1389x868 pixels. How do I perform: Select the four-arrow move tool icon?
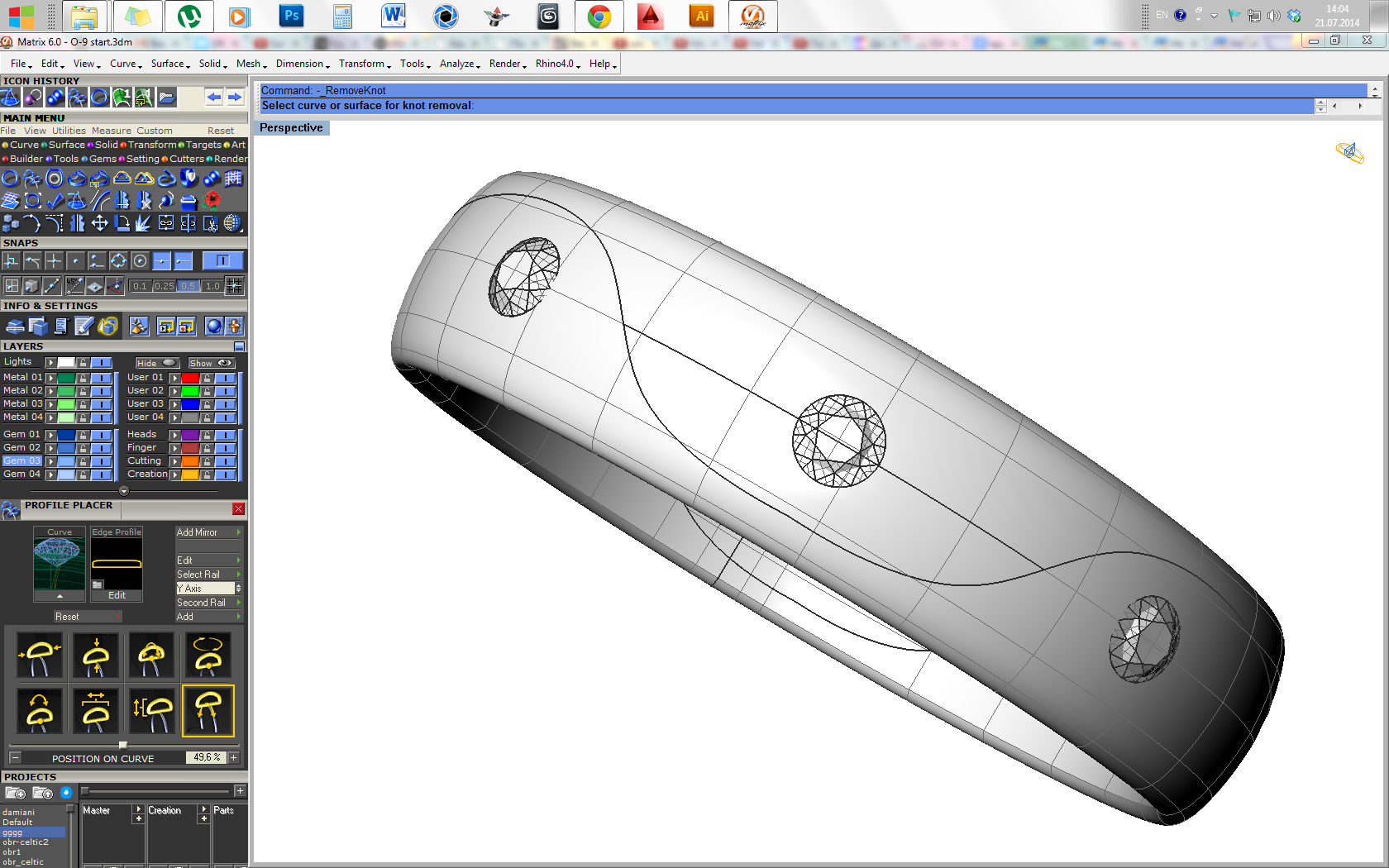pos(99,223)
